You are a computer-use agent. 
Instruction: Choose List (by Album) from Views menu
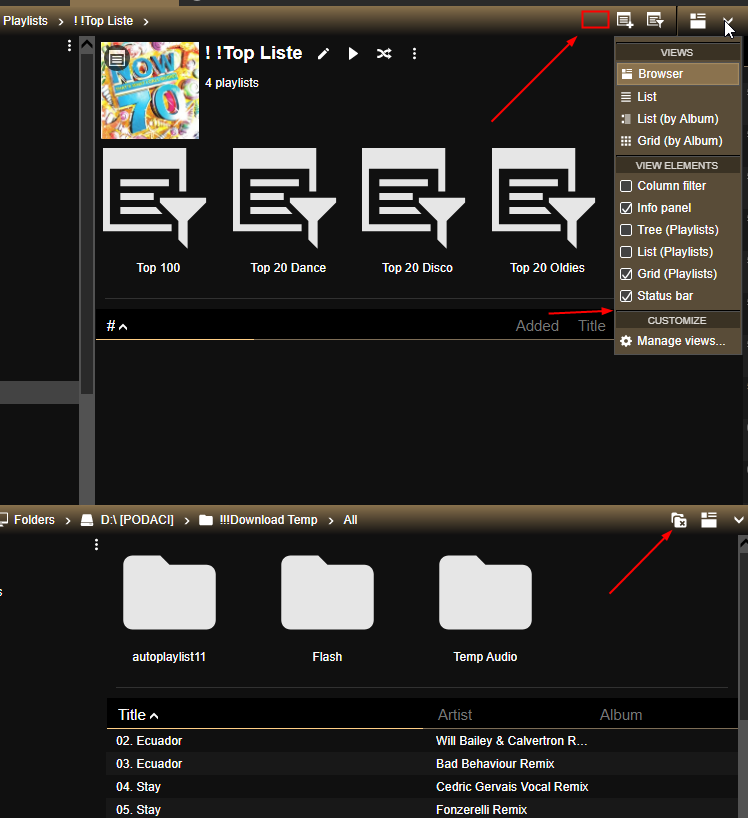point(677,119)
